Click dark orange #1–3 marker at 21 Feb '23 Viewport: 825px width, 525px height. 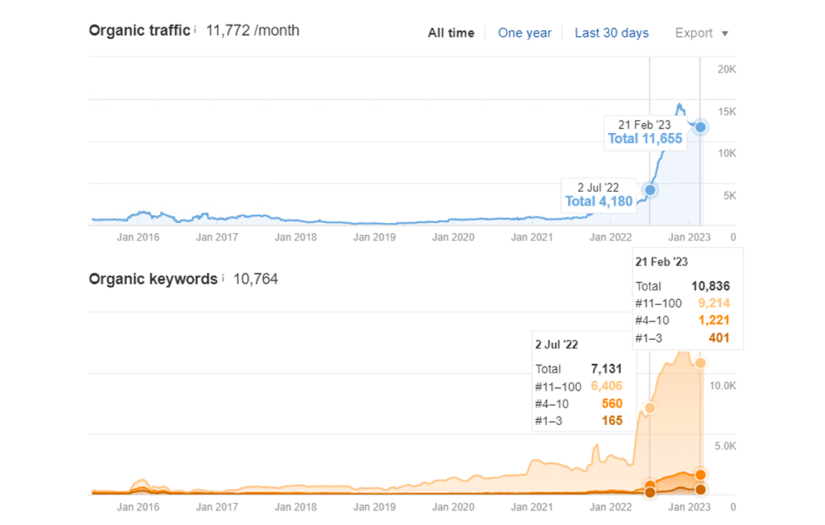[701, 489]
